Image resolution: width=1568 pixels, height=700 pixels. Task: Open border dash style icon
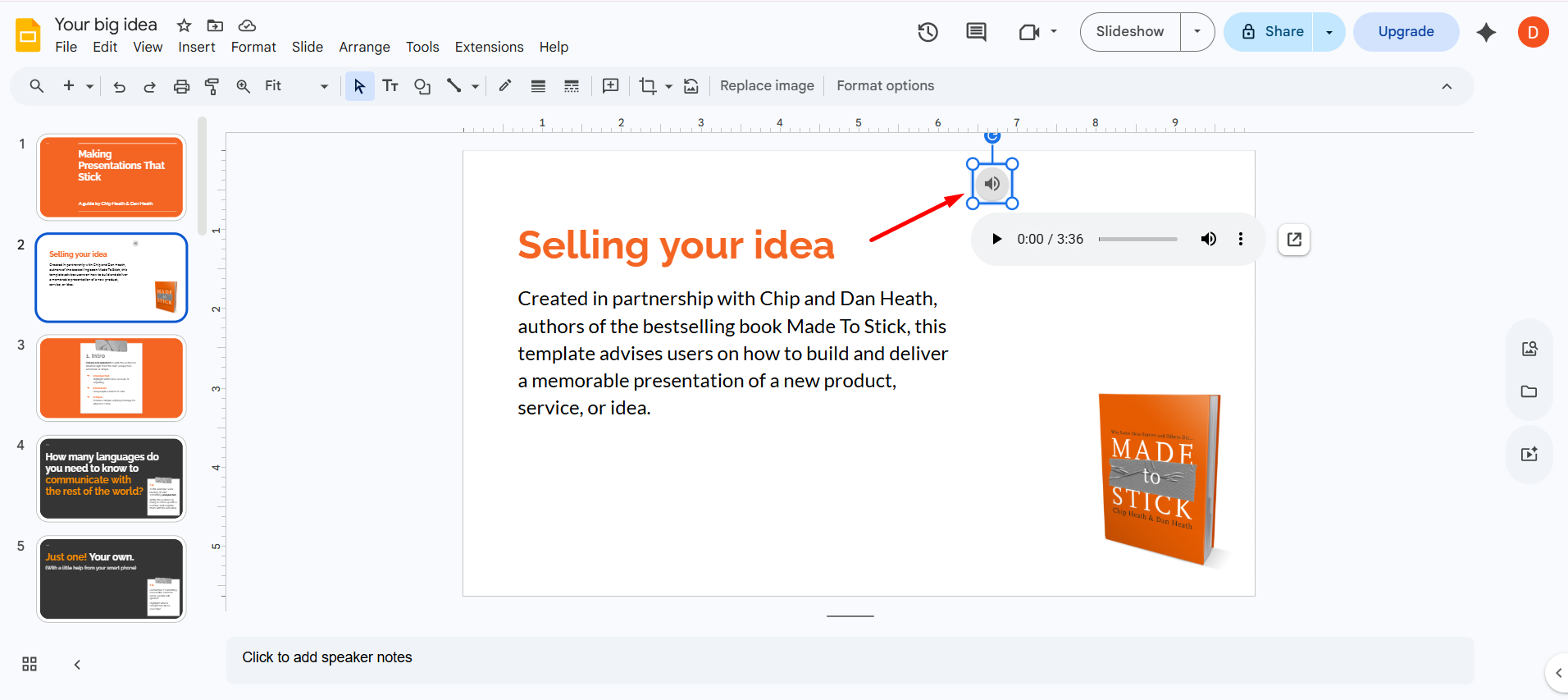pyautogui.click(x=572, y=86)
